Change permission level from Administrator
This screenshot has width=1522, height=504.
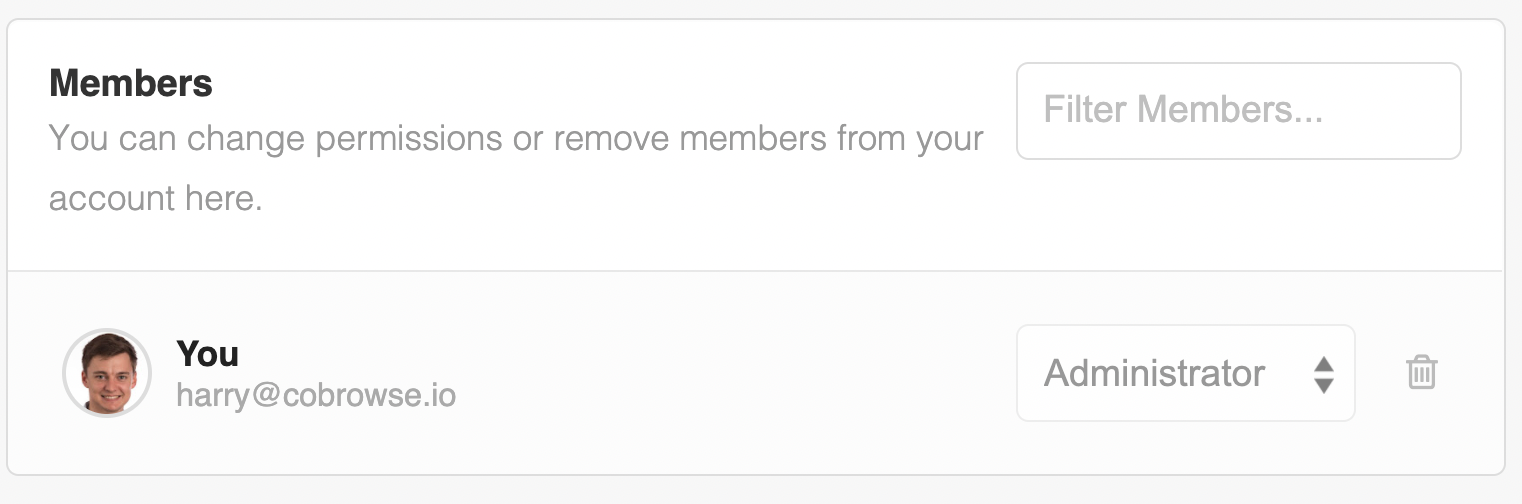(1185, 373)
